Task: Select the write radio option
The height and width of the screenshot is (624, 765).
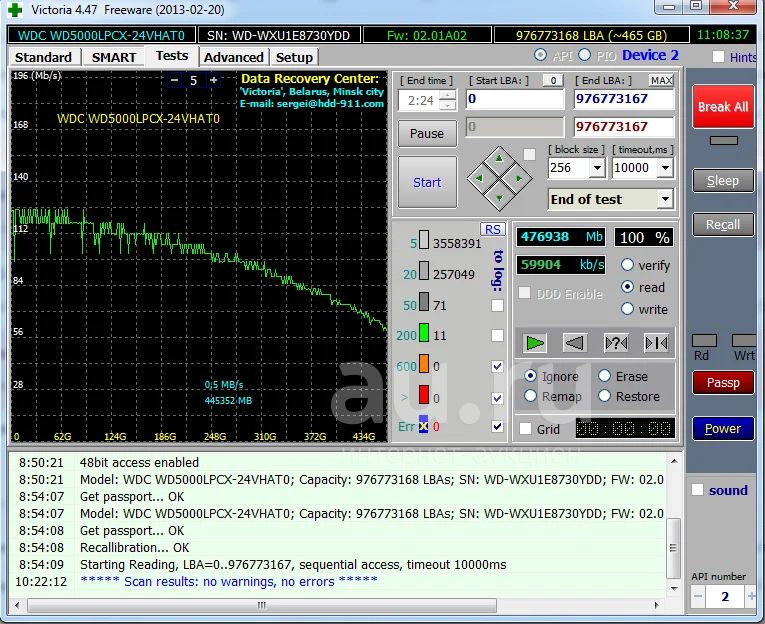Action: (x=627, y=309)
